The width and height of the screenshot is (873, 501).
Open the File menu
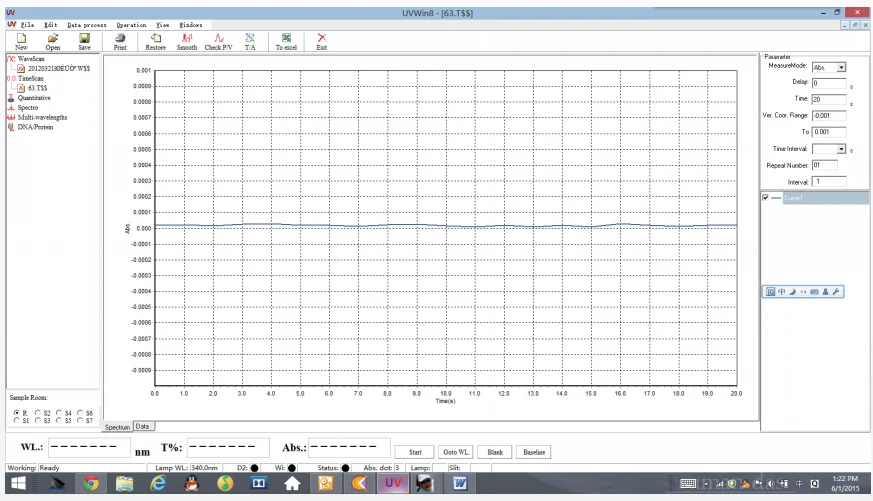tap(27, 25)
